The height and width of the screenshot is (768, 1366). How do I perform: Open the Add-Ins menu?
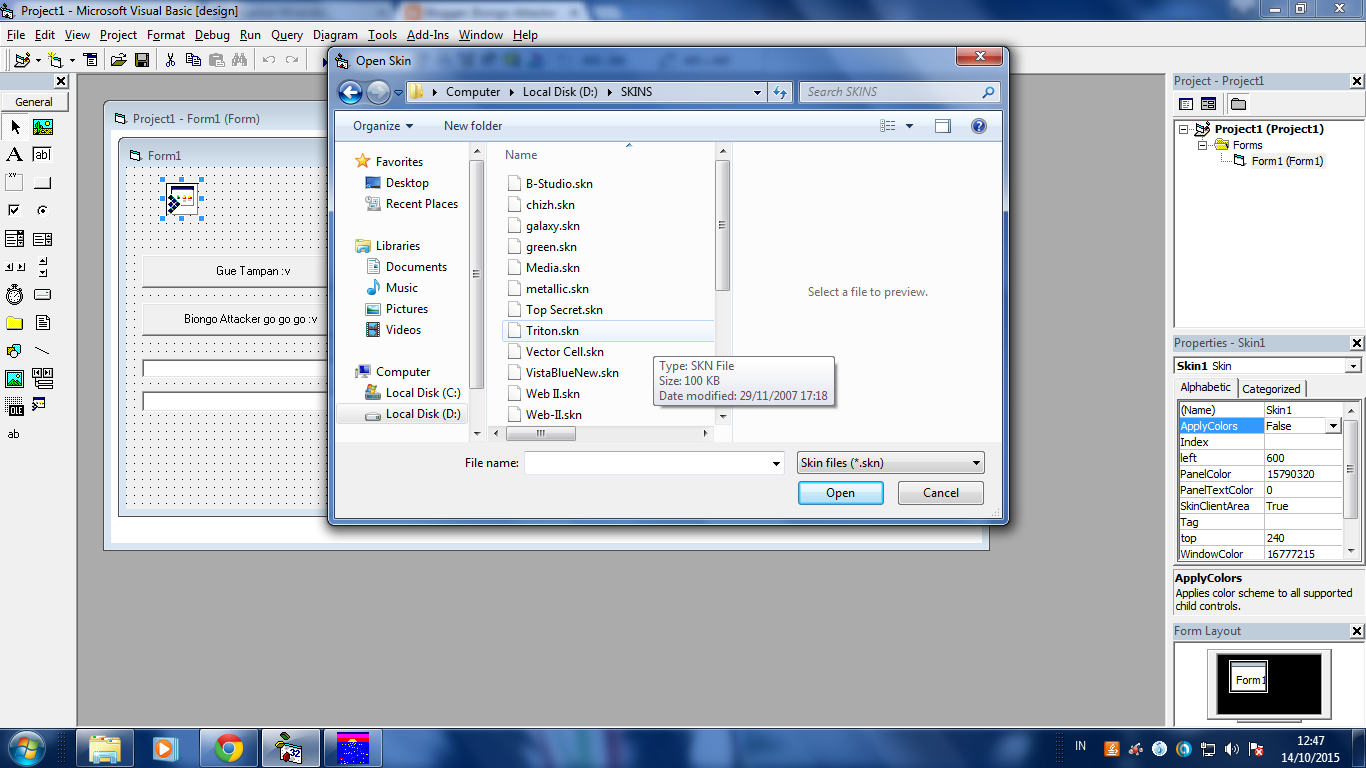click(428, 34)
